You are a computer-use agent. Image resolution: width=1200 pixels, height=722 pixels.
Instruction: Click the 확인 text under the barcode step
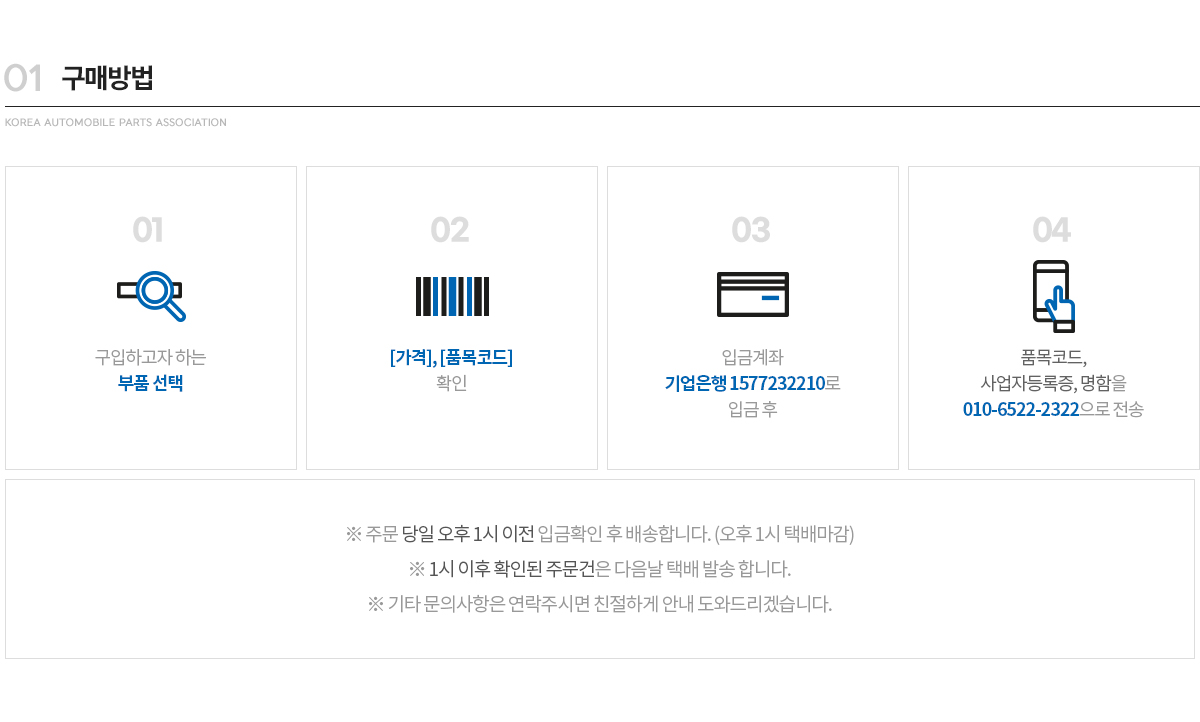click(x=452, y=383)
